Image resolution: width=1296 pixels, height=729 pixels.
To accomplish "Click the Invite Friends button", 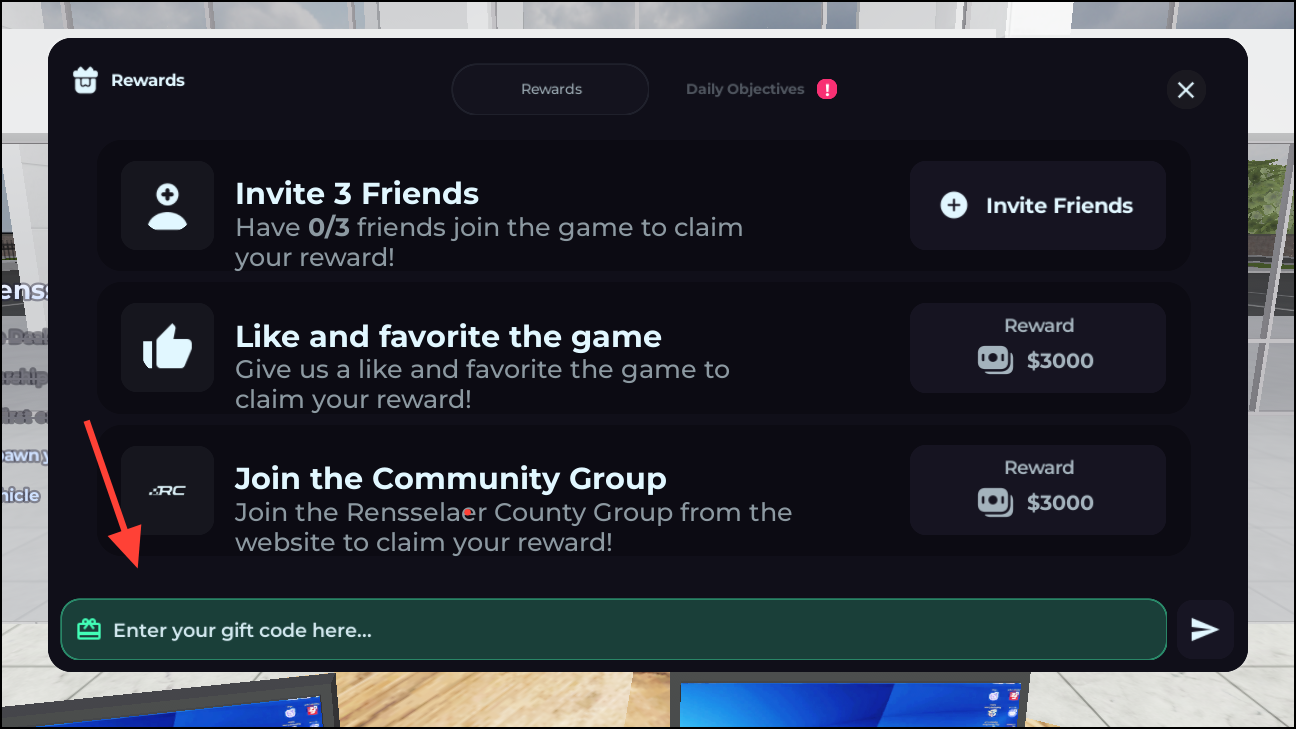I will (1038, 205).
